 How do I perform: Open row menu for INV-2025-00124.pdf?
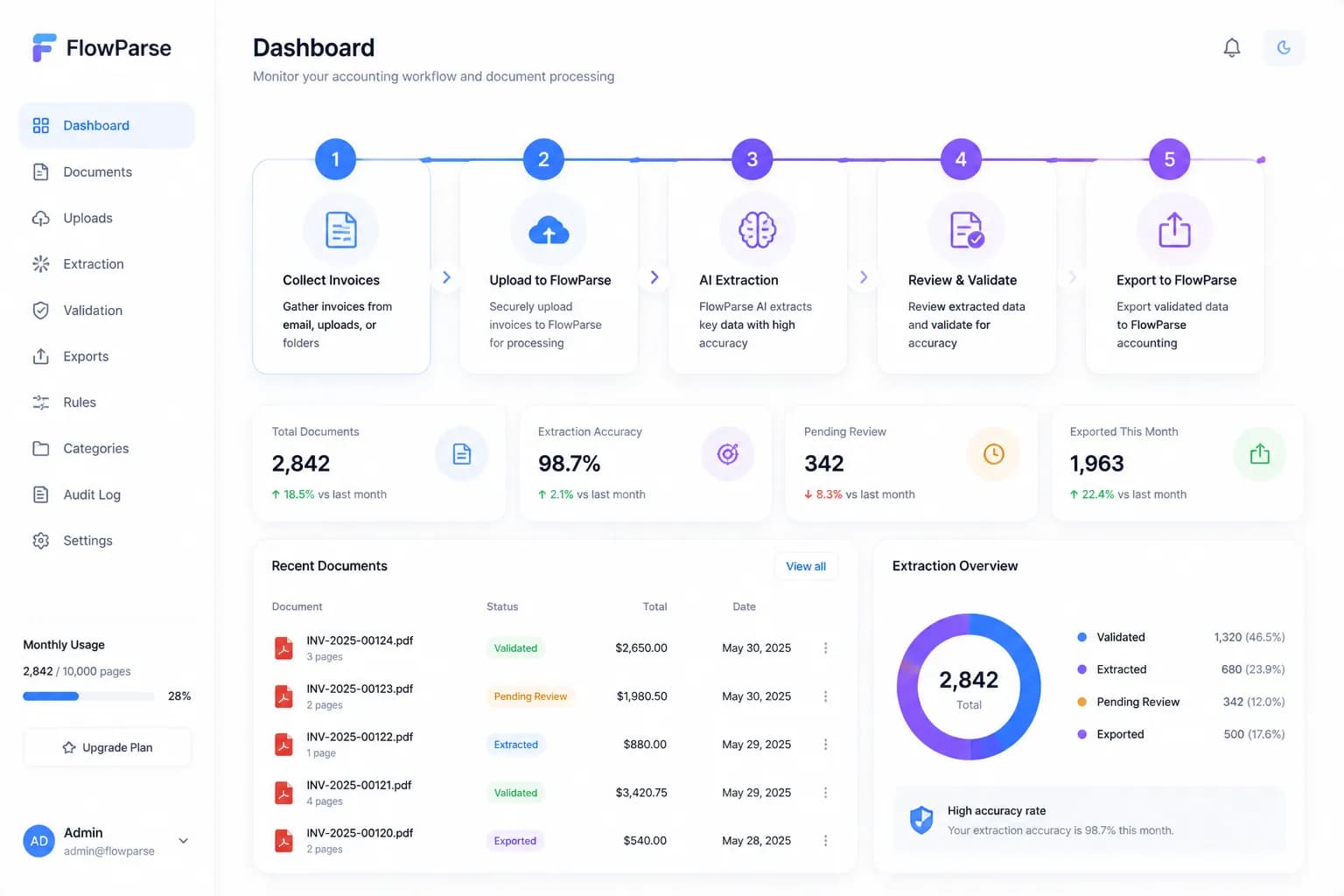tap(825, 648)
